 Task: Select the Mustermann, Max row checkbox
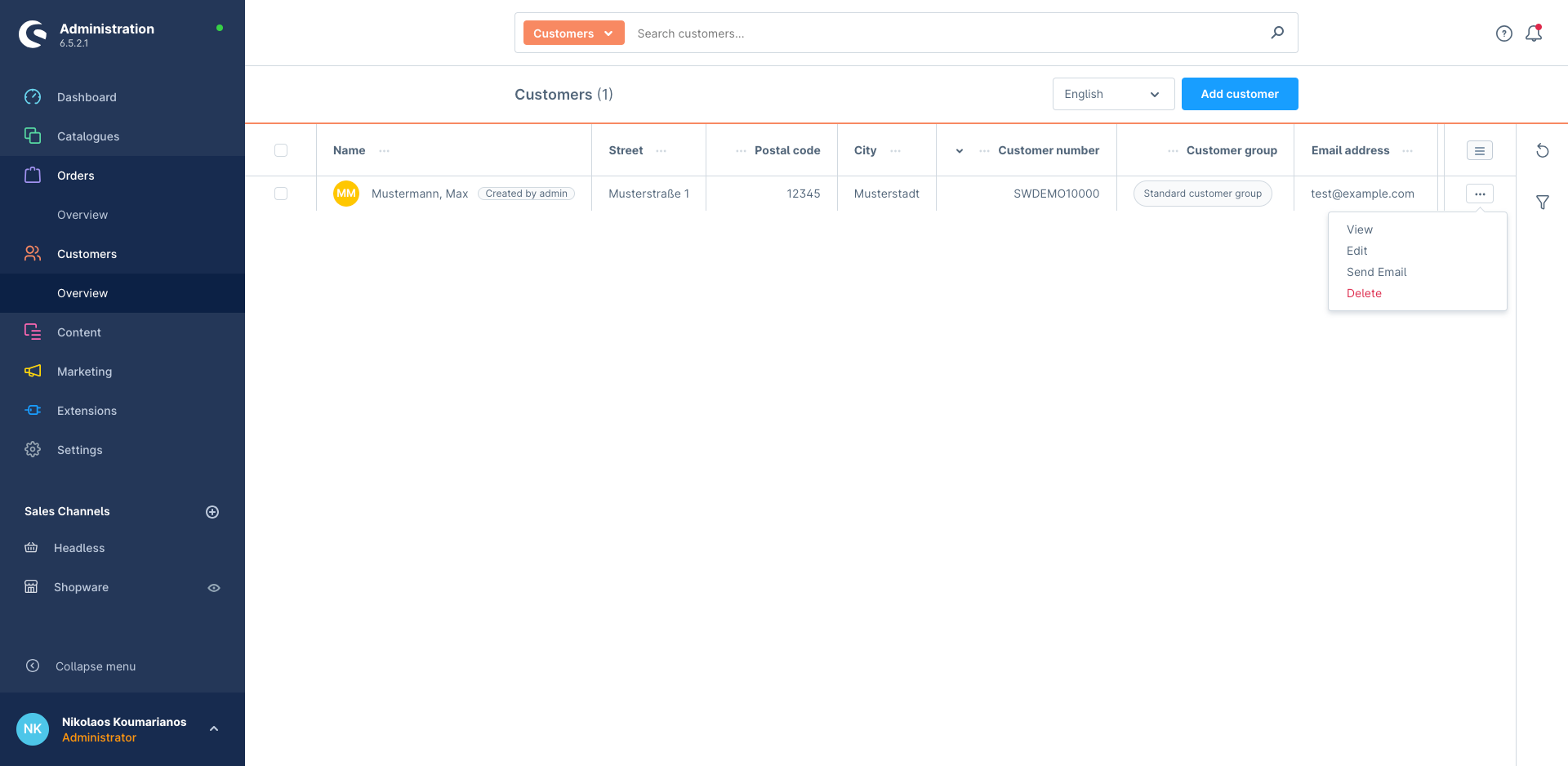pyautogui.click(x=281, y=194)
